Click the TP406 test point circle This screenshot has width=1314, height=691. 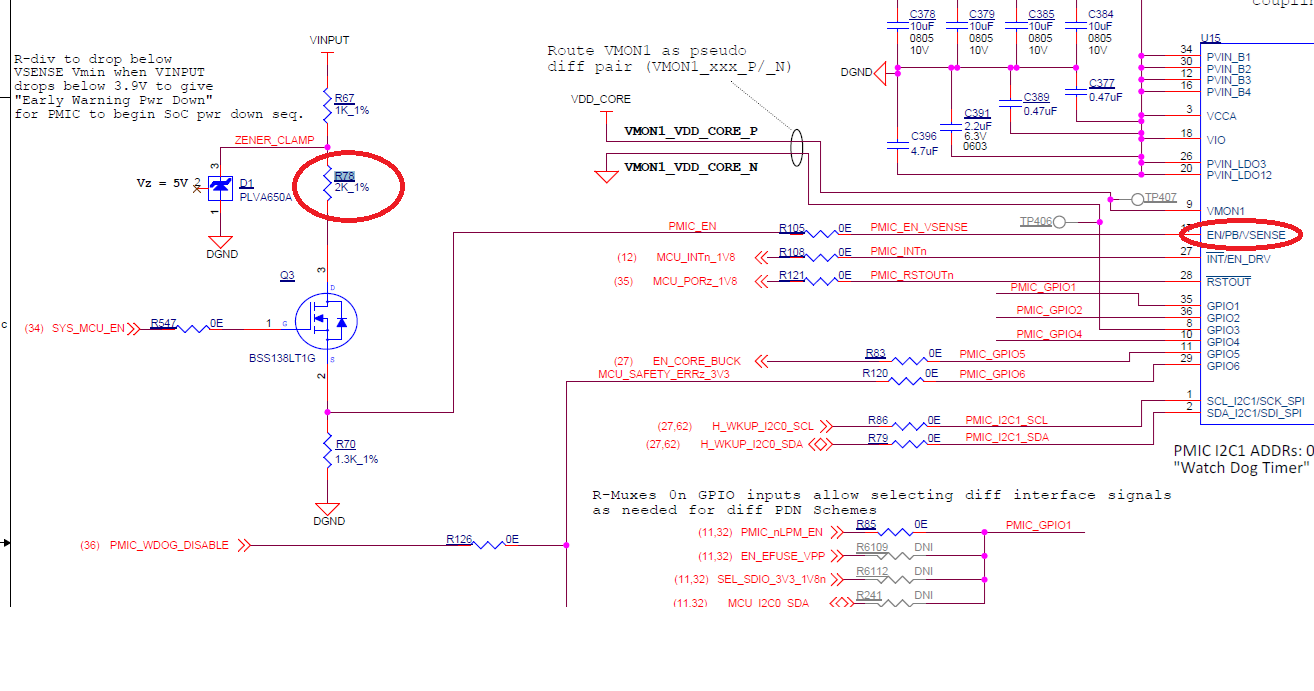pos(1060,221)
